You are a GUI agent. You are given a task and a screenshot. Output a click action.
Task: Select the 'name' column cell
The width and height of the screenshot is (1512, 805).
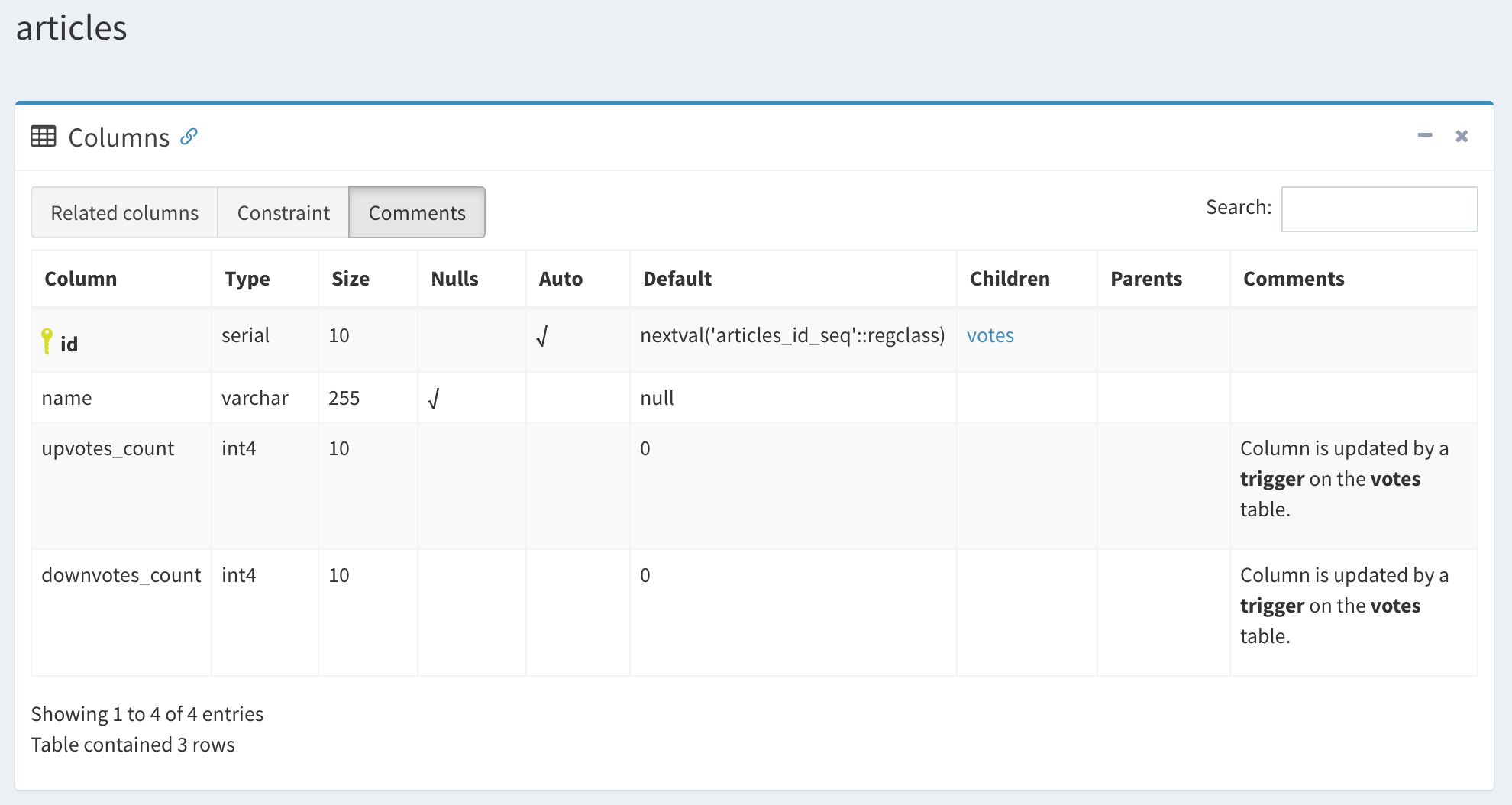point(121,398)
